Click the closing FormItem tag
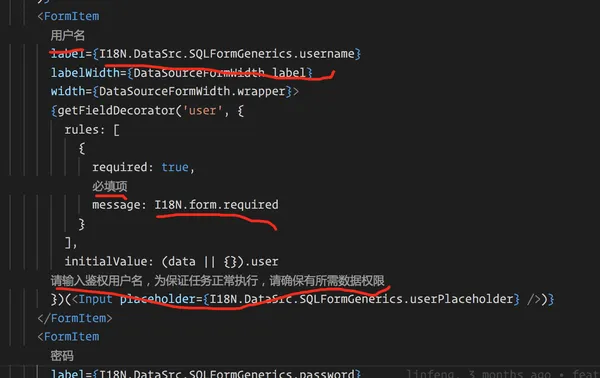Screen dimensions: 600x378 tap(75, 318)
